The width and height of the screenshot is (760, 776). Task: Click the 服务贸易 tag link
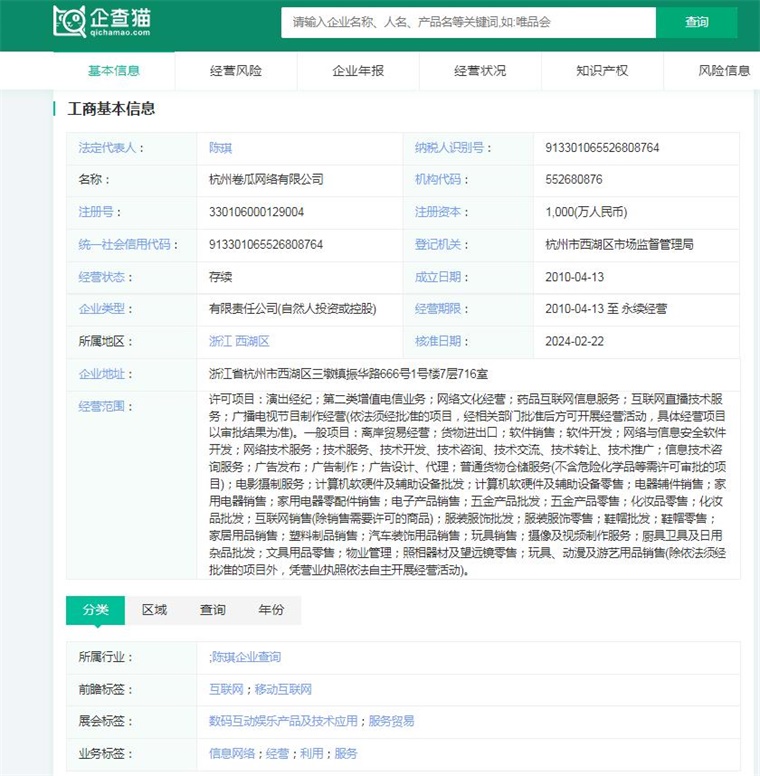pyautogui.click(x=391, y=721)
